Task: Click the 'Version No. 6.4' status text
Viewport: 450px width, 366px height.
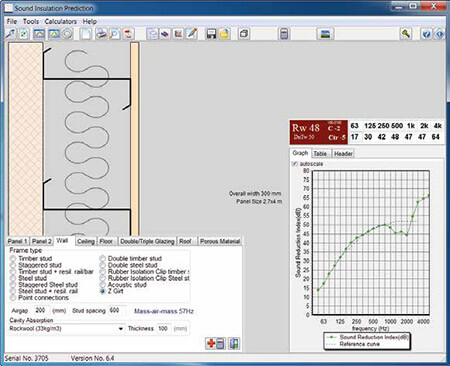Action: [x=92, y=358]
